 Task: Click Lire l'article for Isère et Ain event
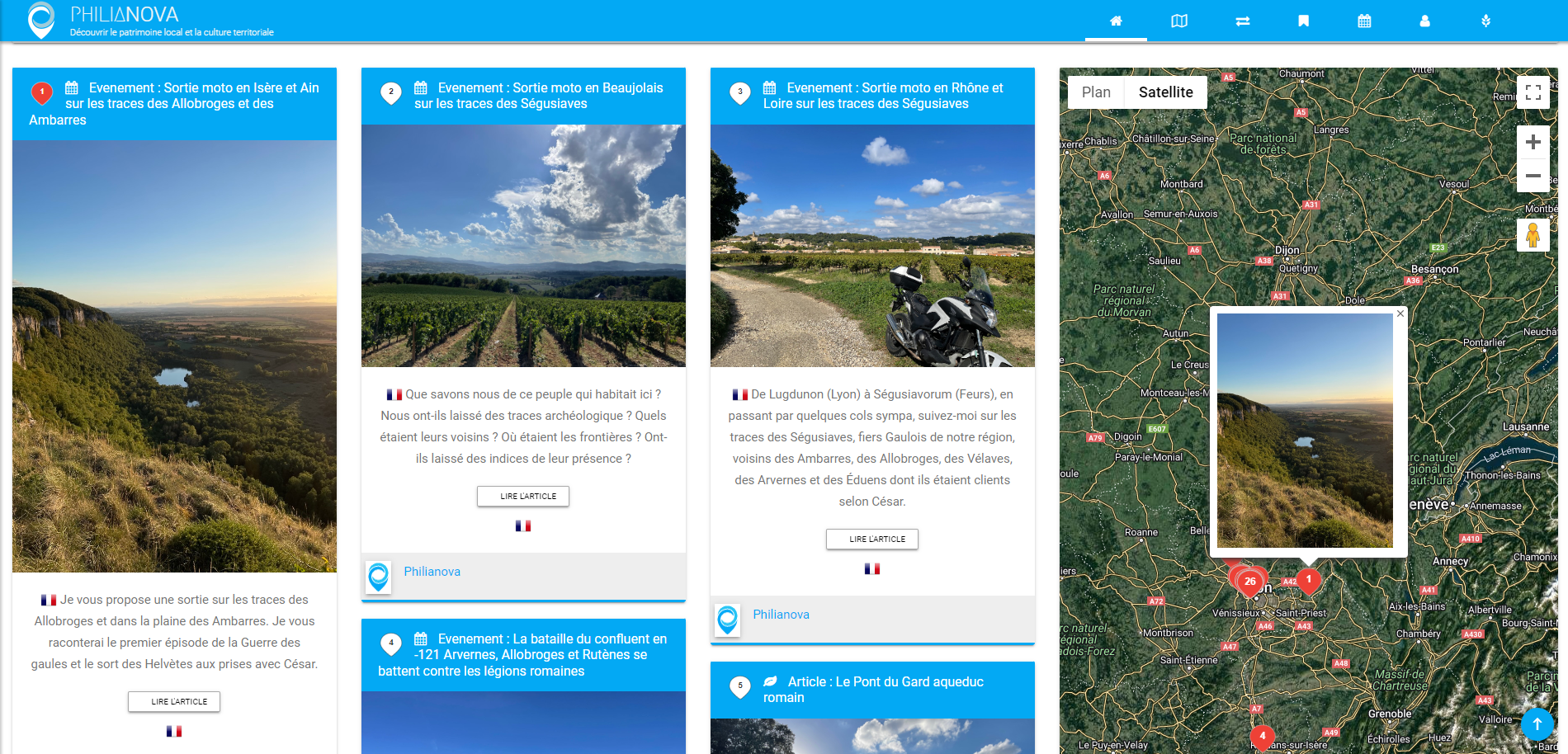point(174,702)
